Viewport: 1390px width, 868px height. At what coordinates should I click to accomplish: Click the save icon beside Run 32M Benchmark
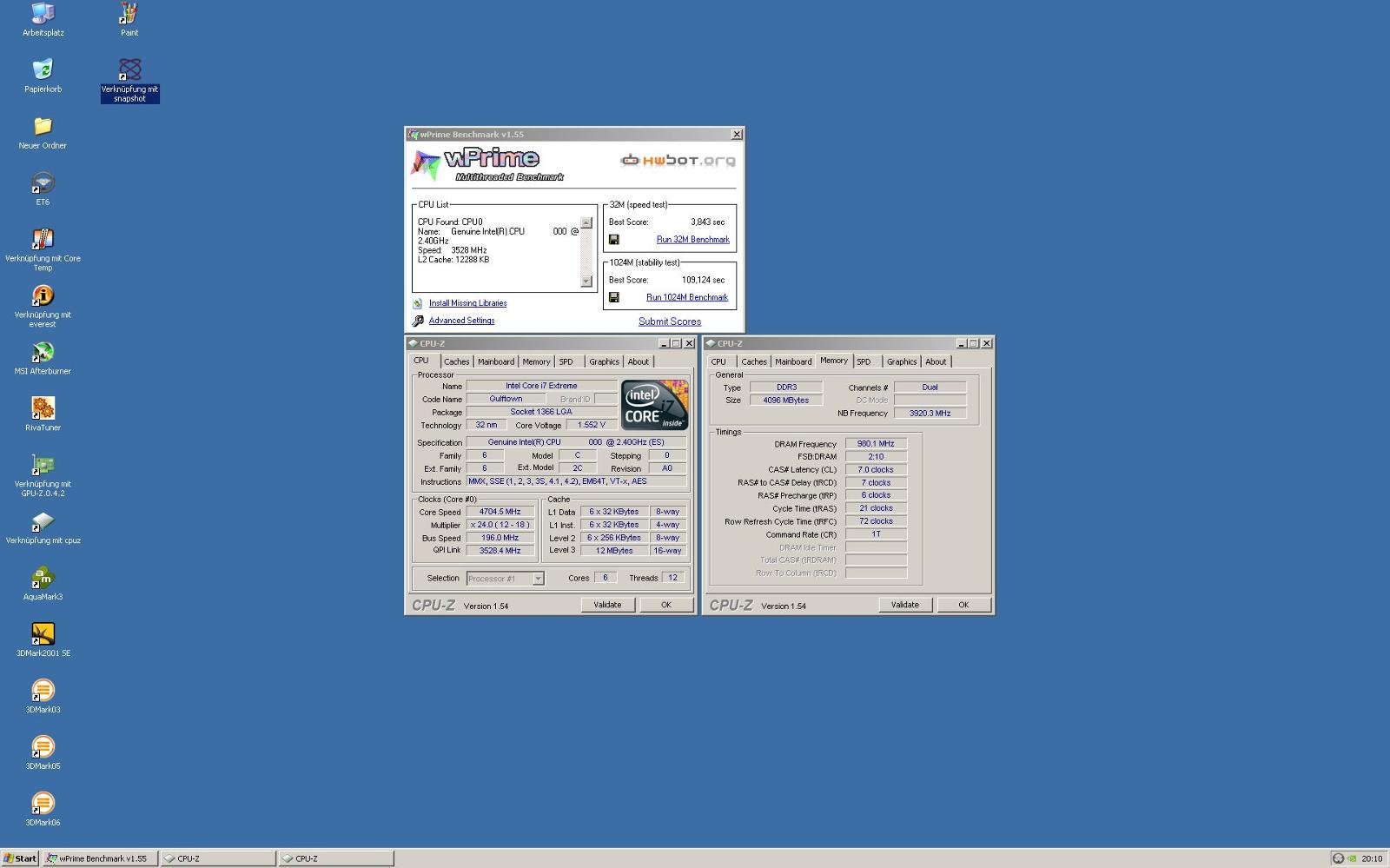614,240
